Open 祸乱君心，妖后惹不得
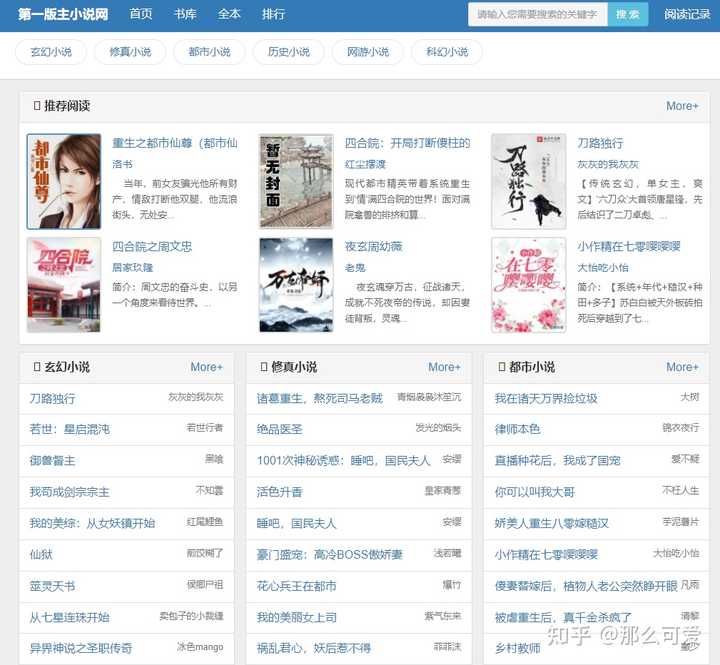Image resolution: width=720 pixels, height=665 pixels. [314, 648]
